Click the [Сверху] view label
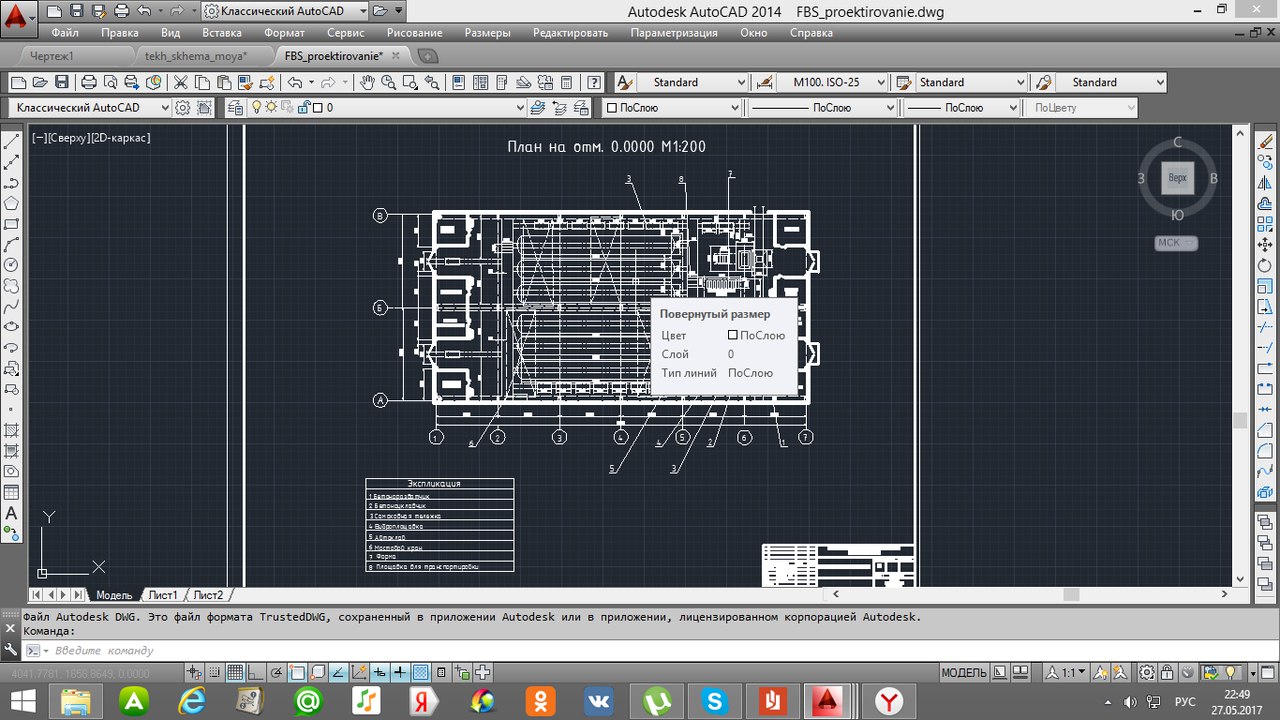Image resolution: width=1280 pixels, height=720 pixels. tap(67, 138)
